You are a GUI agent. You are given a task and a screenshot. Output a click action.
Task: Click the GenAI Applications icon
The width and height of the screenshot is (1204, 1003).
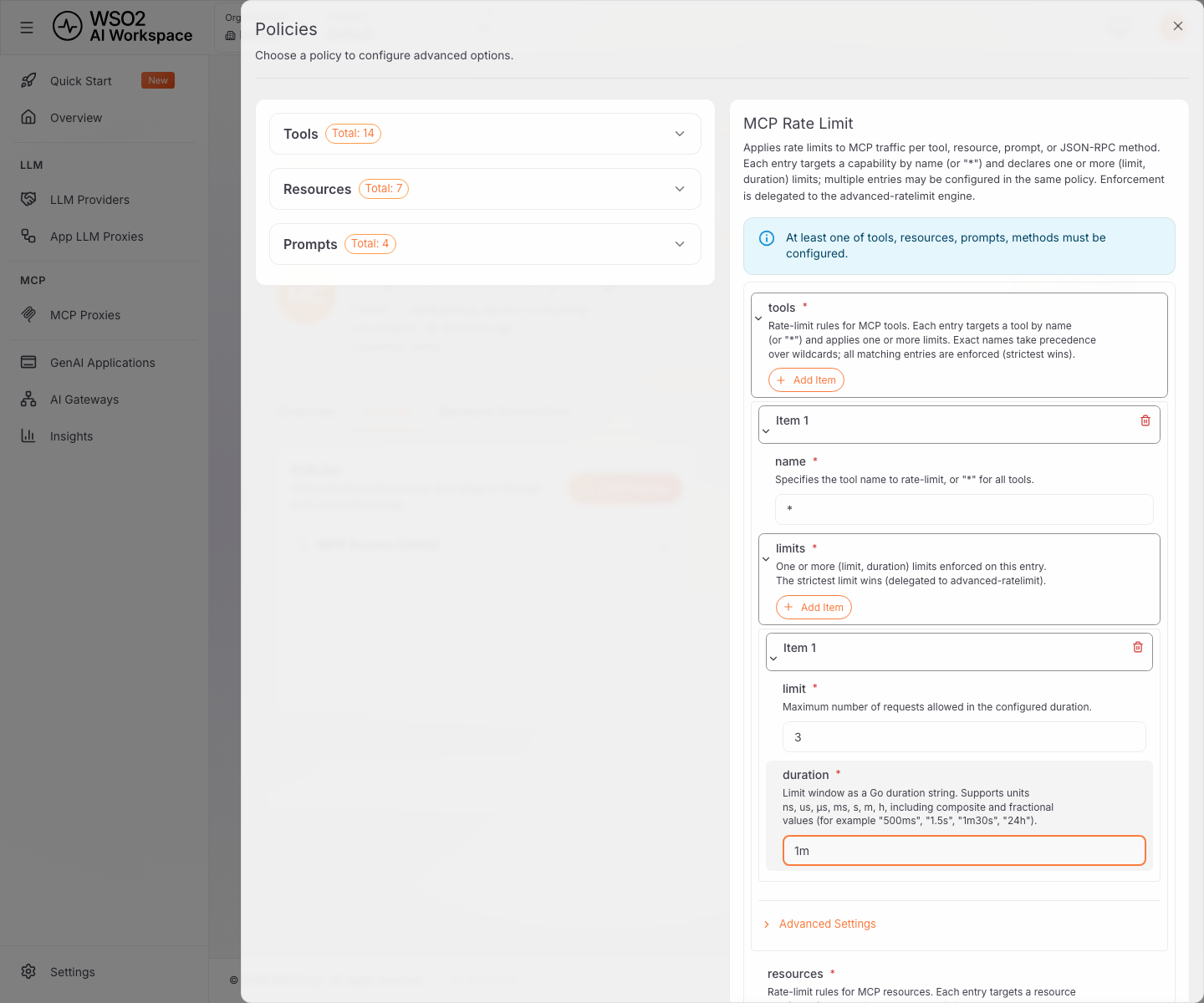click(28, 362)
